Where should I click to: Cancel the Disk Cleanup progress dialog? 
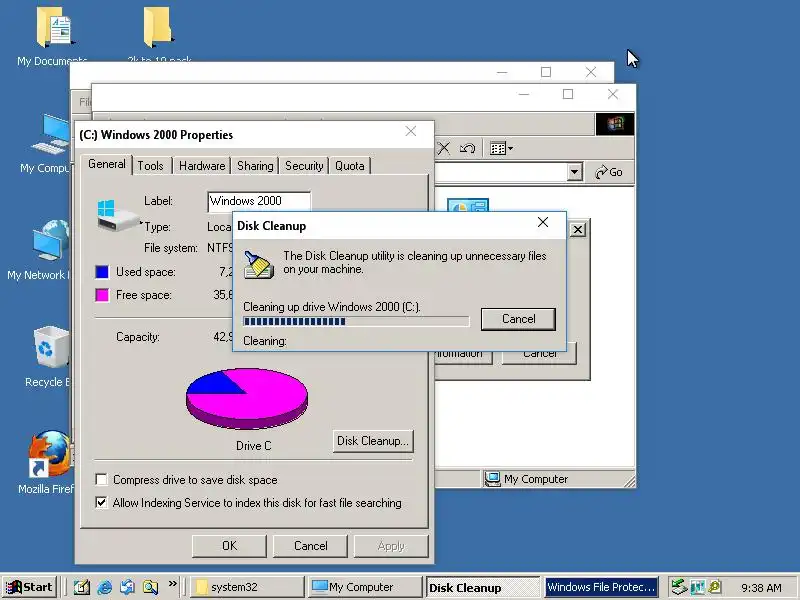coord(518,319)
